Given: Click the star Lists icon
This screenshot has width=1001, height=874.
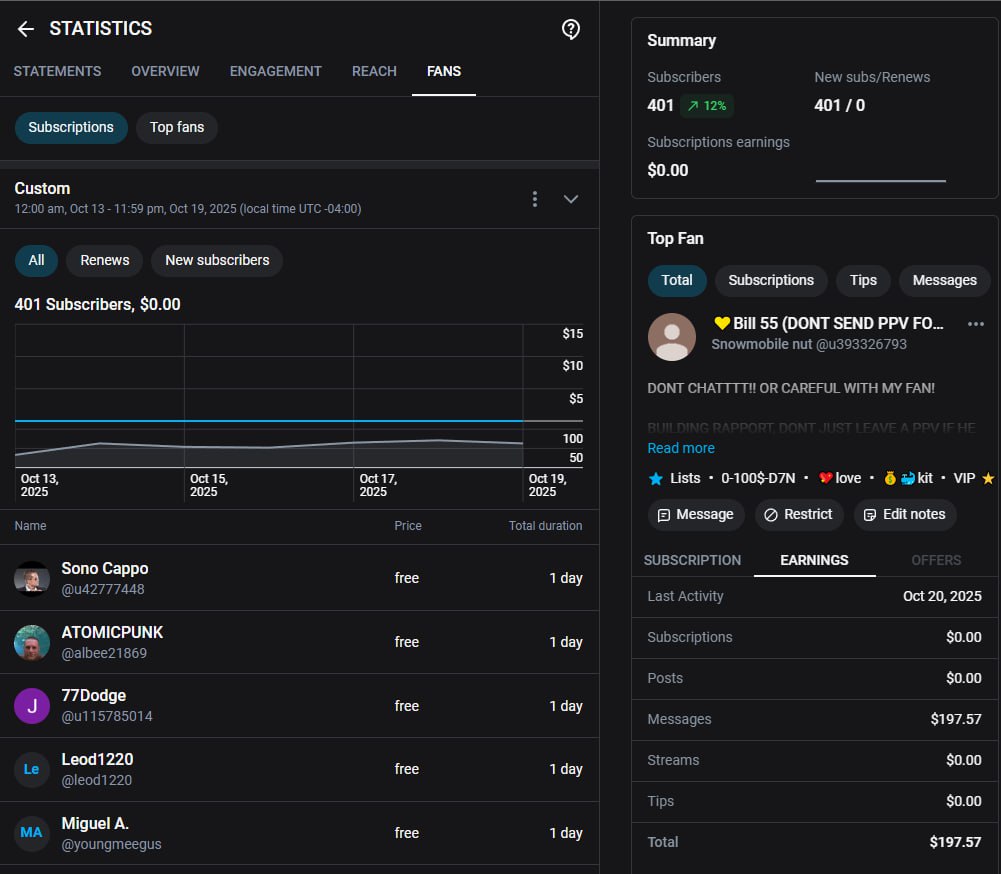Looking at the screenshot, I should tap(656, 478).
